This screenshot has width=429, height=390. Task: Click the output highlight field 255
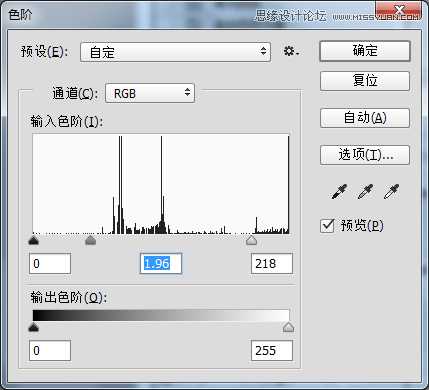pyautogui.click(x=272, y=350)
